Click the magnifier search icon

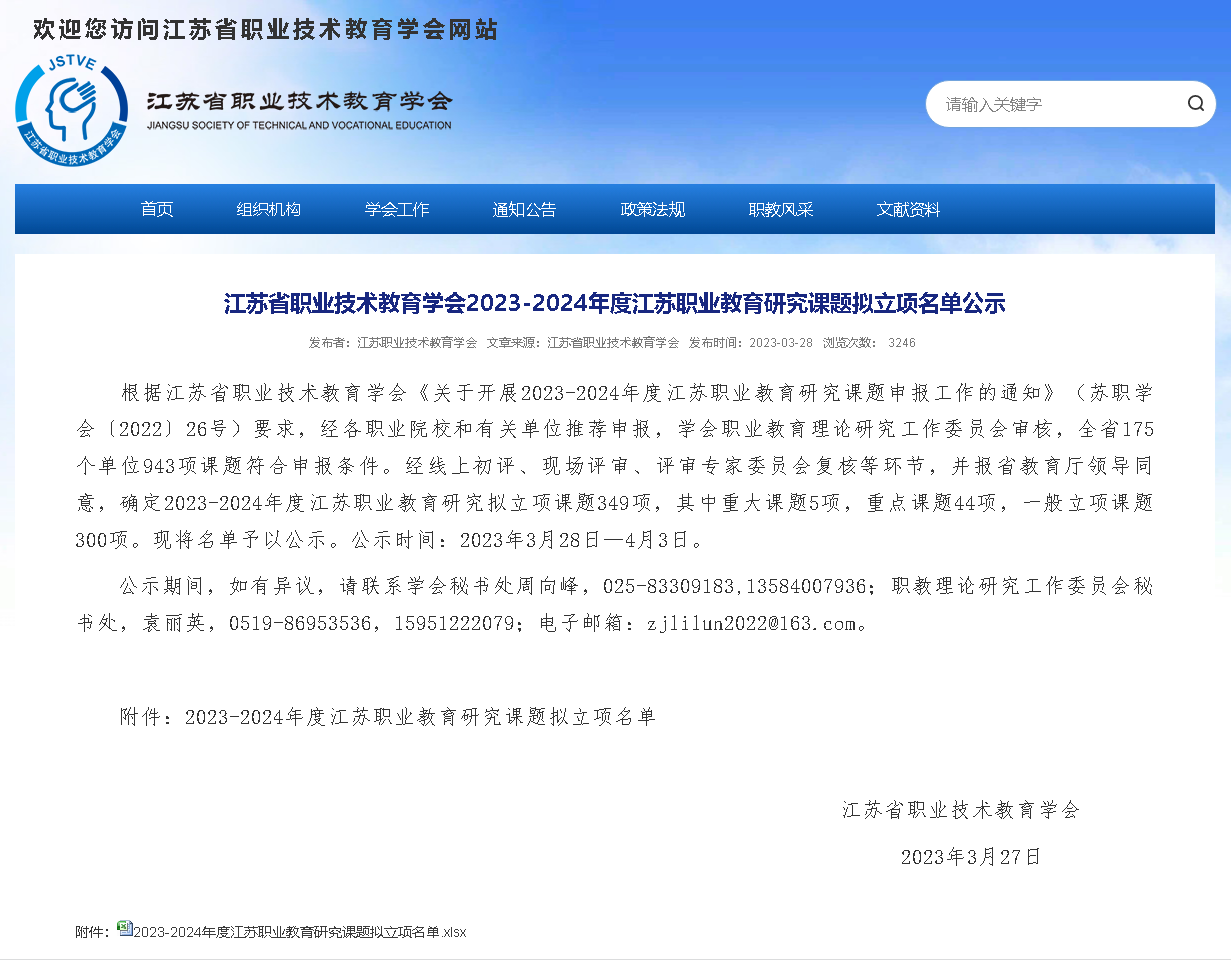click(x=1195, y=104)
